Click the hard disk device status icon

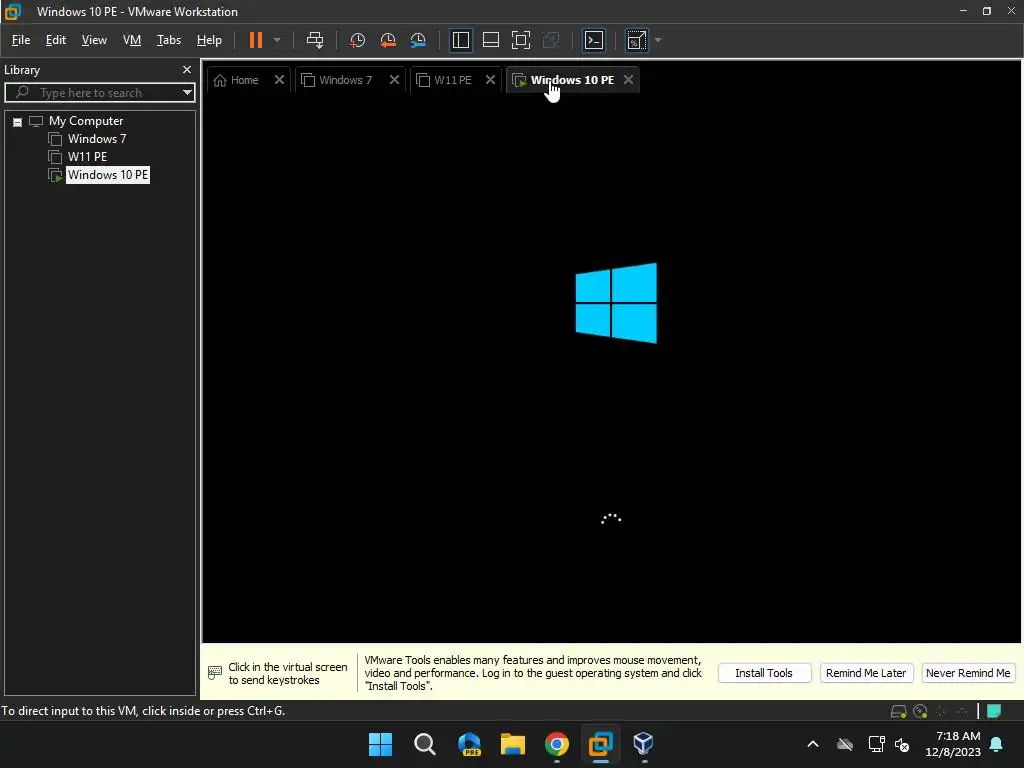(x=899, y=711)
